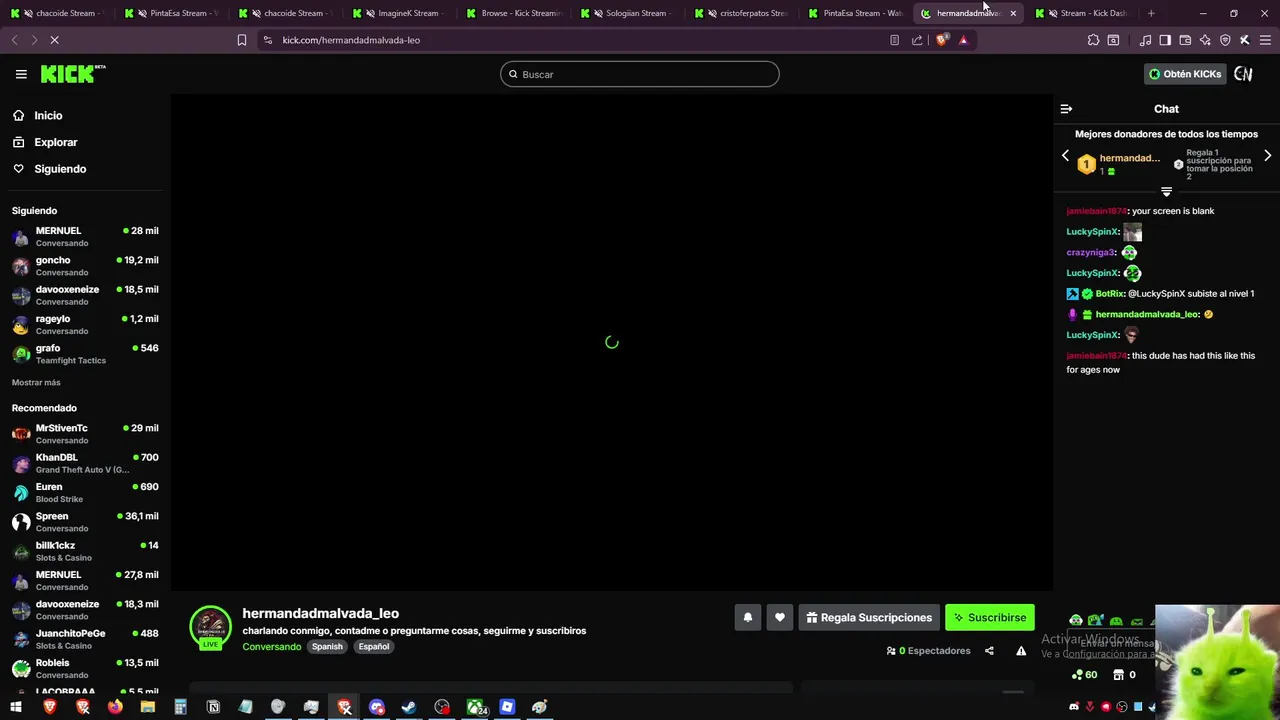Viewport: 1280px width, 720px height.
Task: Open recommended channel billk1ckz
Action: coord(85,551)
